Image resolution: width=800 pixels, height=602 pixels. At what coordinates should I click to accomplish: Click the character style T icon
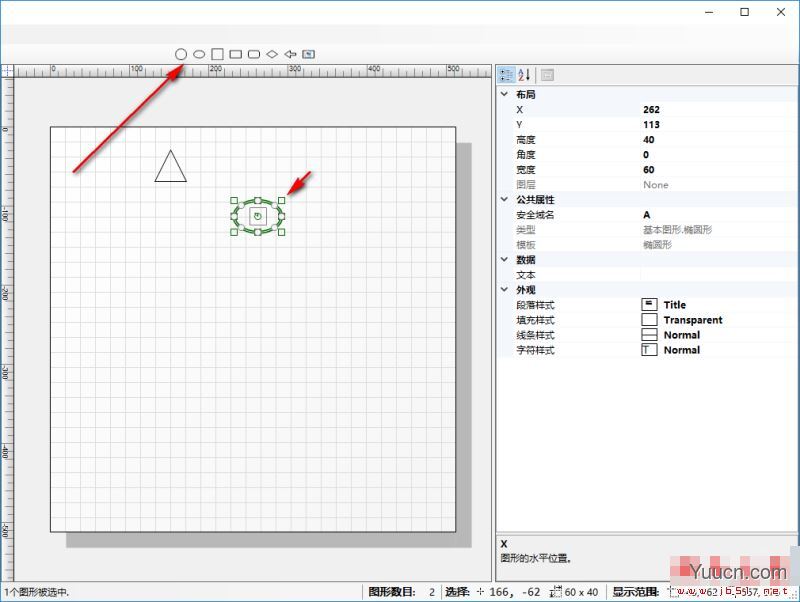(649, 349)
